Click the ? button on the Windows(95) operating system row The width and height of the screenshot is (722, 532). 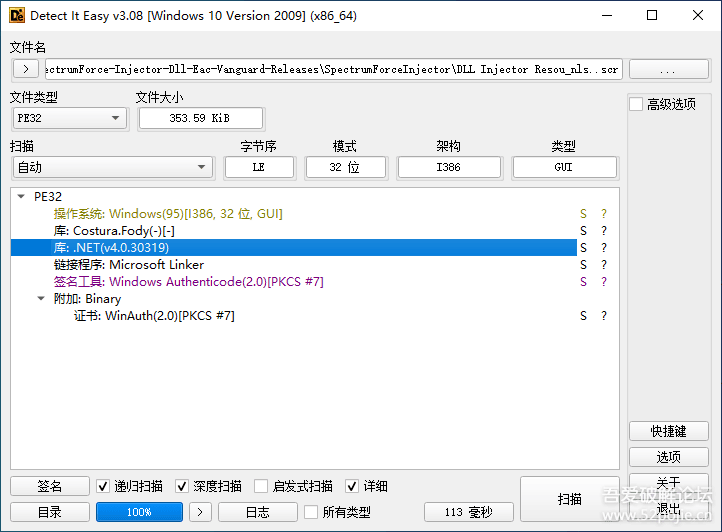tap(604, 214)
